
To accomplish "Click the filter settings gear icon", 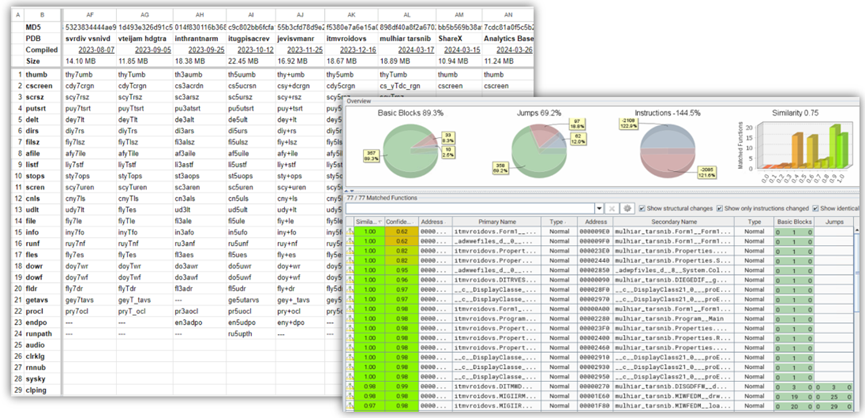I will click(627, 208).
